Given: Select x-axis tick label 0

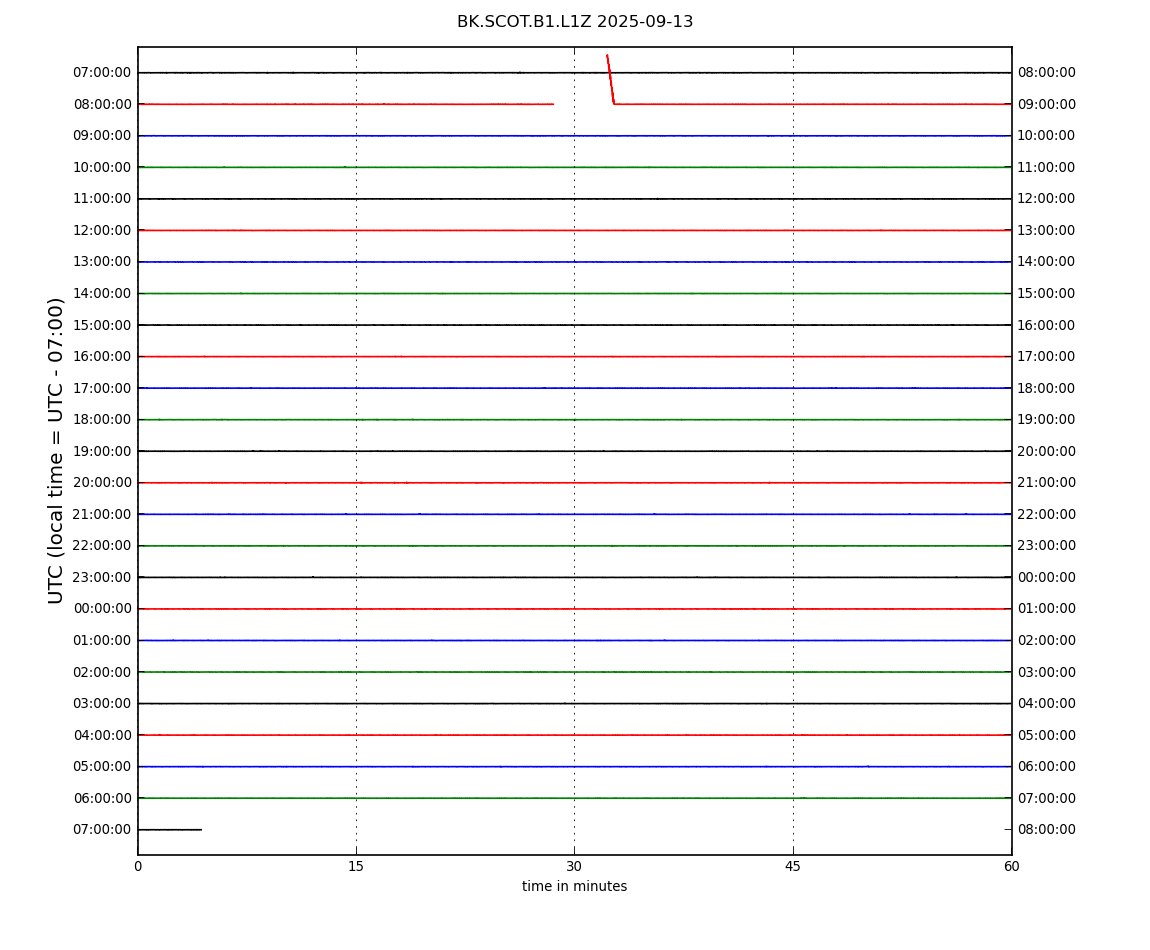Looking at the screenshot, I should (x=138, y=866).
